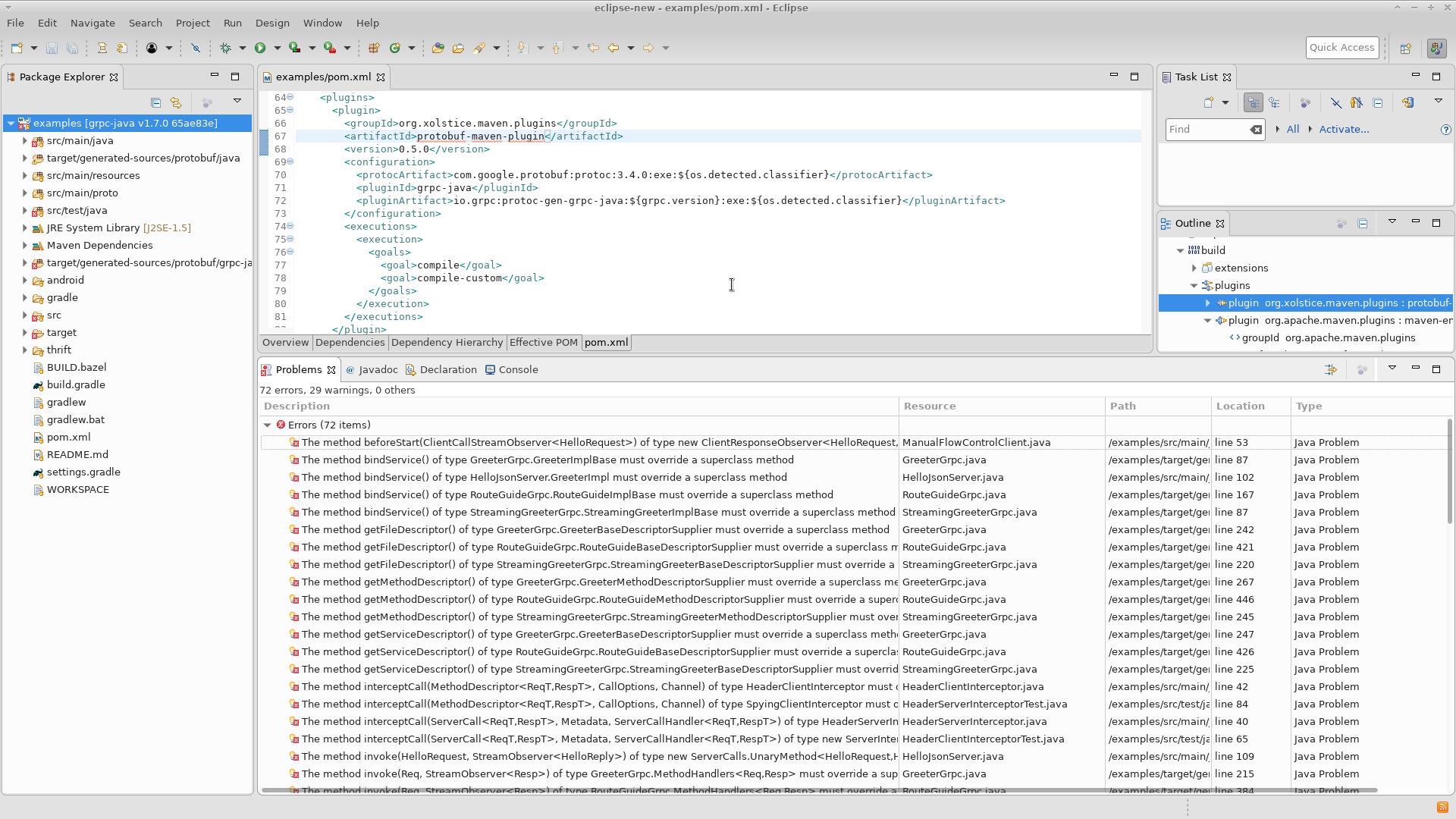The height and width of the screenshot is (819, 1456).
Task: Click the Activate link in Task List
Action: [1343, 130]
